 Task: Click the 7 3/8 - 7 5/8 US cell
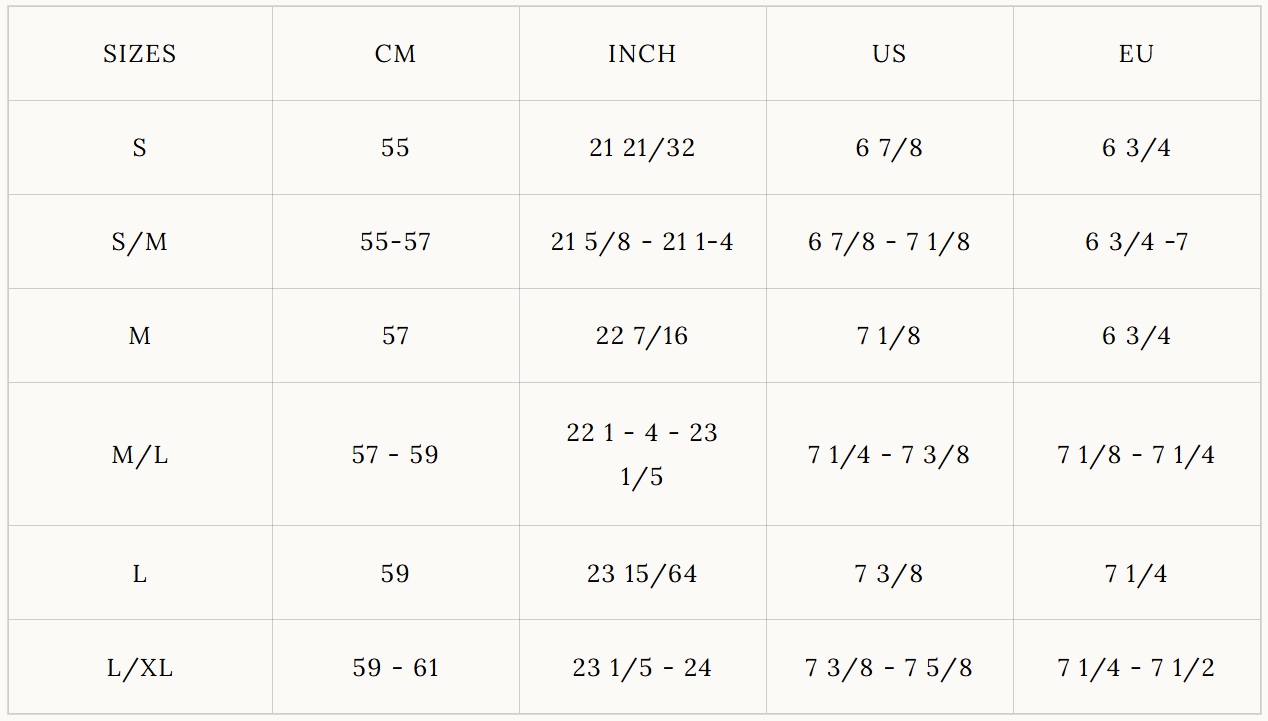pos(889,668)
